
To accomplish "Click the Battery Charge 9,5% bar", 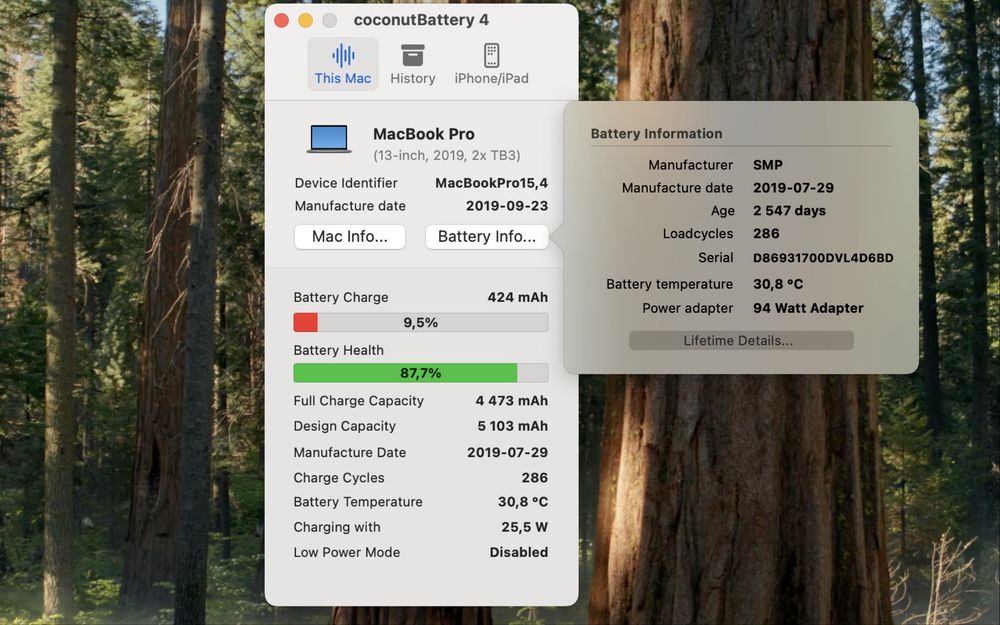I will (421, 323).
